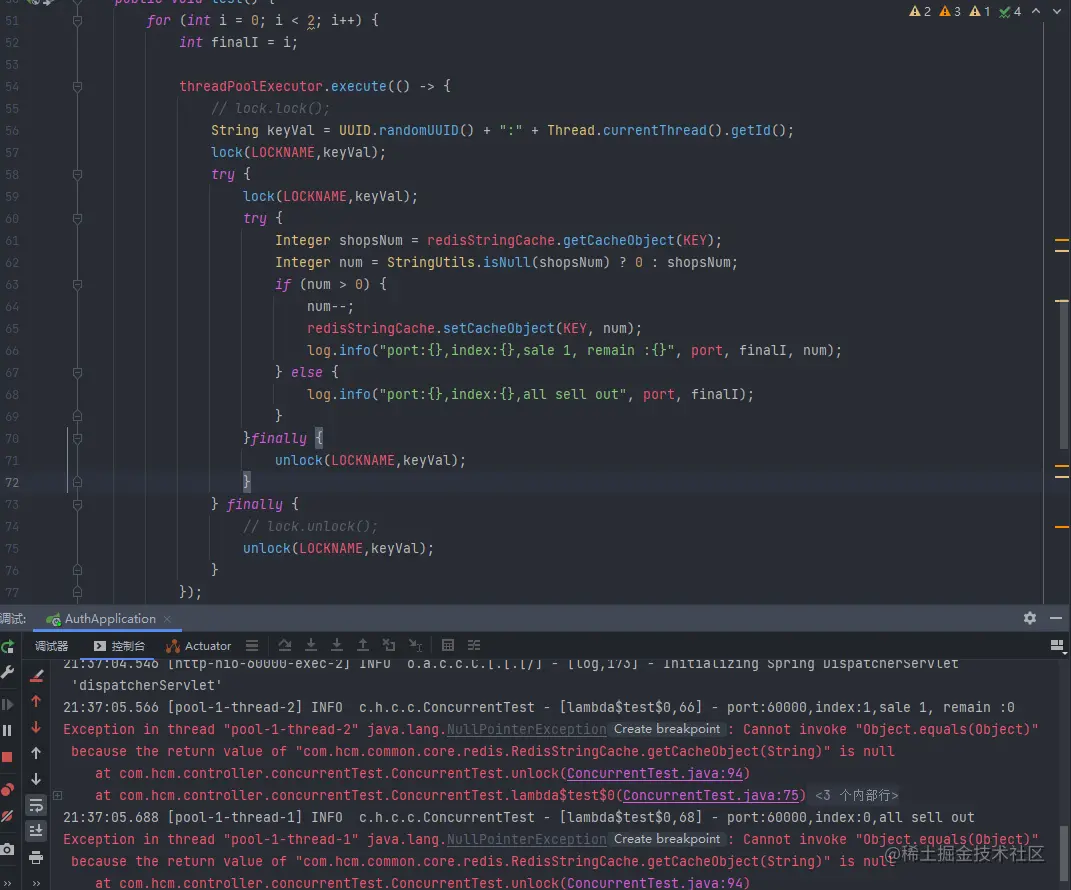Image resolution: width=1071 pixels, height=890 pixels.
Task: Collapse the for loop at line 51
Action: (77, 20)
